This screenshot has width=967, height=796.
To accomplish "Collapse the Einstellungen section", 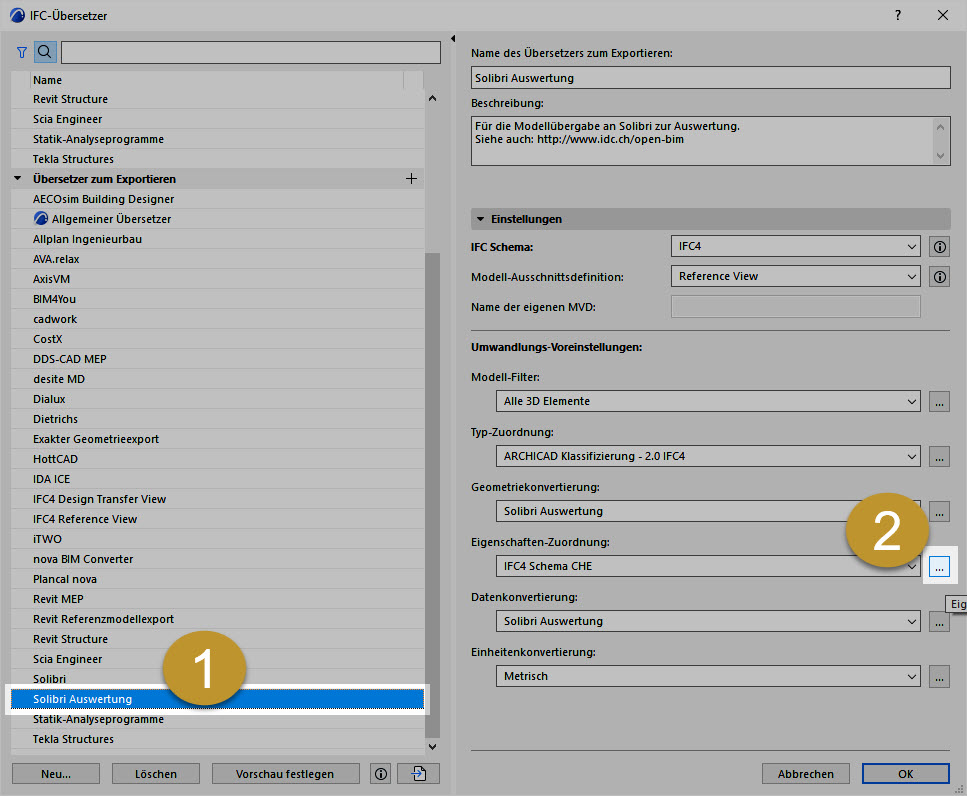I will [480, 219].
